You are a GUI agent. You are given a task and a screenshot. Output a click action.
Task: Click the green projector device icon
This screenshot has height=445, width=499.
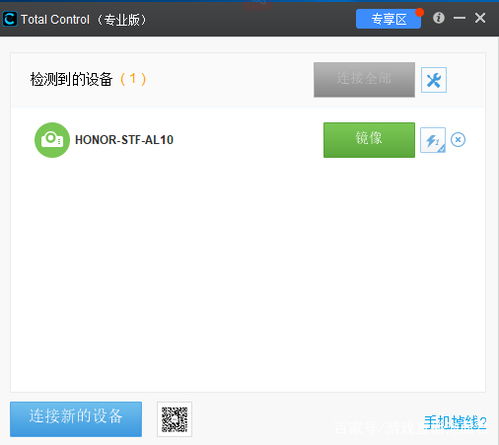(x=52, y=140)
